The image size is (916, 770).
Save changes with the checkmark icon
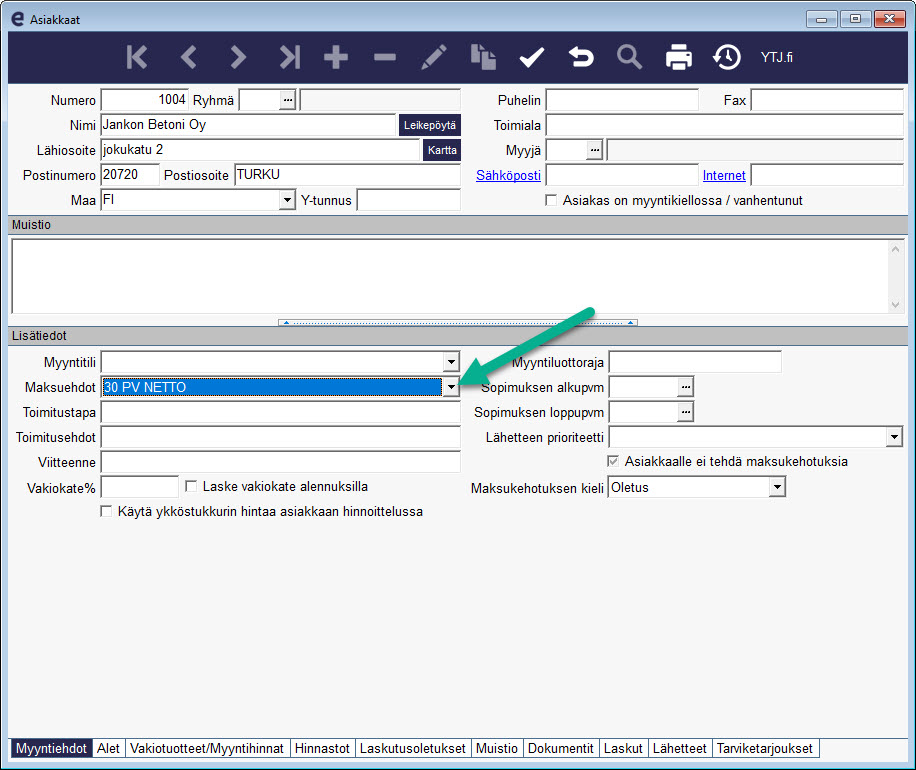(532, 57)
